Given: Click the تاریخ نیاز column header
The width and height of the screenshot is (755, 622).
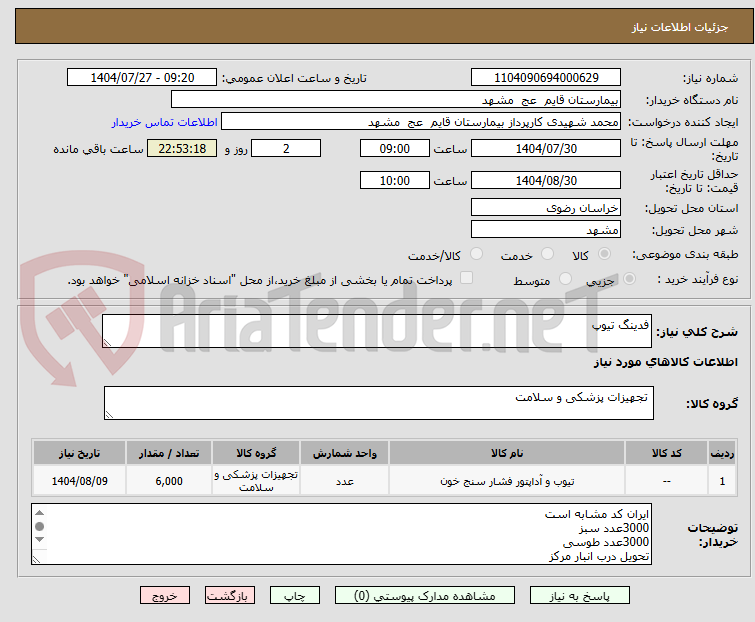Looking at the screenshot, I should coord(79,453).
